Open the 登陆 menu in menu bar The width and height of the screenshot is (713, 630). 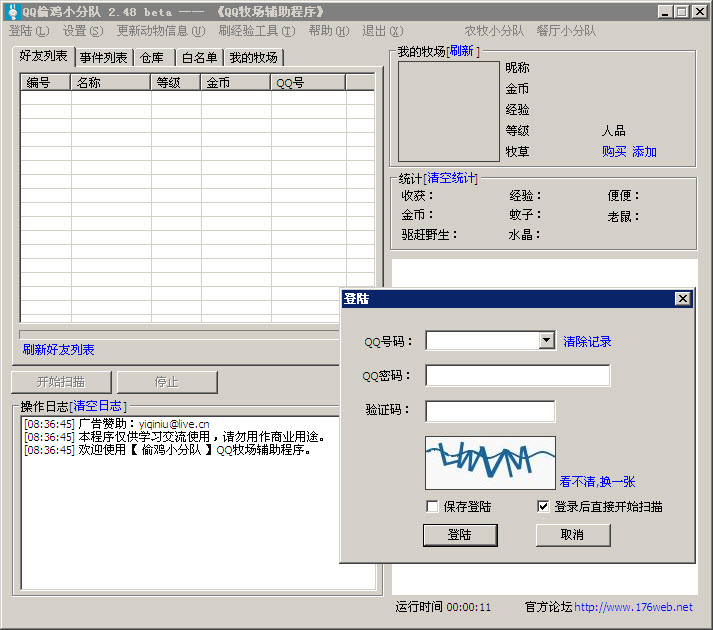click(x=28, y=31)
